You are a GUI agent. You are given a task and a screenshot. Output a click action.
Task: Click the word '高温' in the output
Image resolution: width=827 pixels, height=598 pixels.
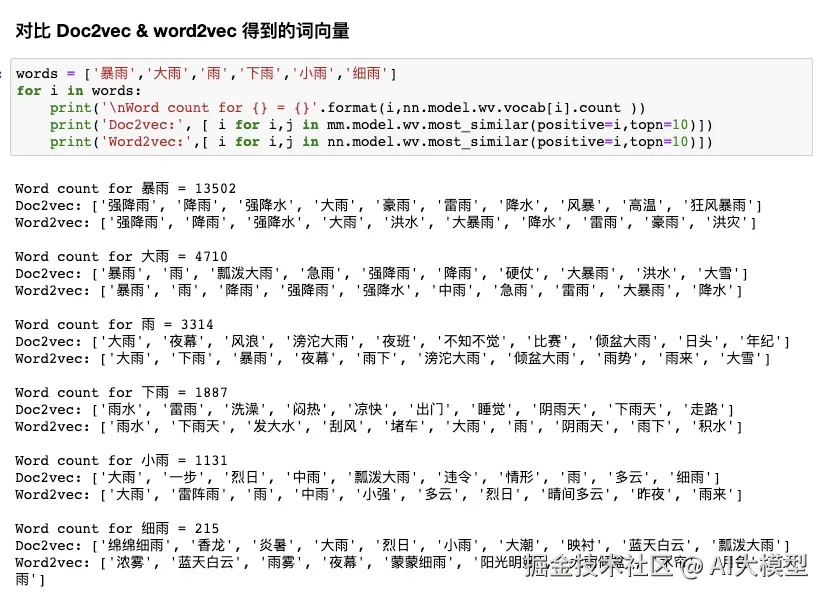pos(642,205)
